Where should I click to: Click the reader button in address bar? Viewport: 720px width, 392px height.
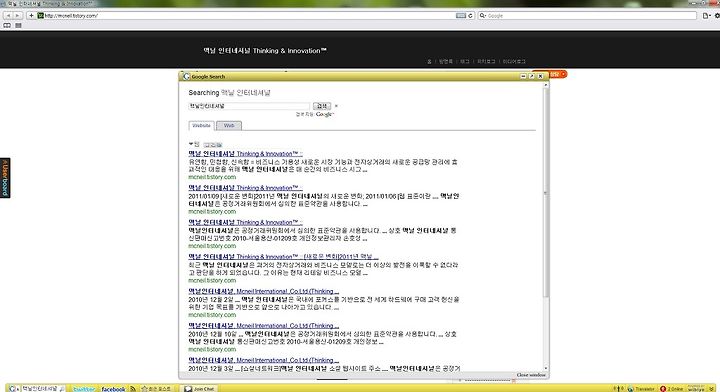(461, 16)
